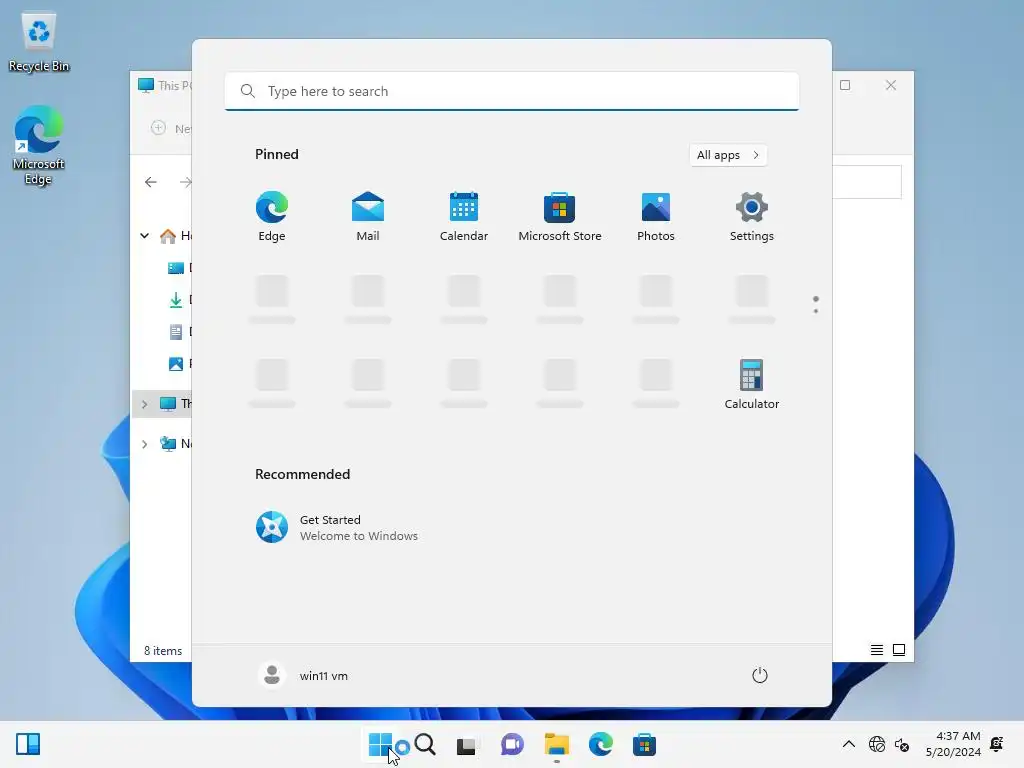The image size is (1024, 768).
Task: Select the Microsoft Edge desktop shortcut
Action: [39, 145]
